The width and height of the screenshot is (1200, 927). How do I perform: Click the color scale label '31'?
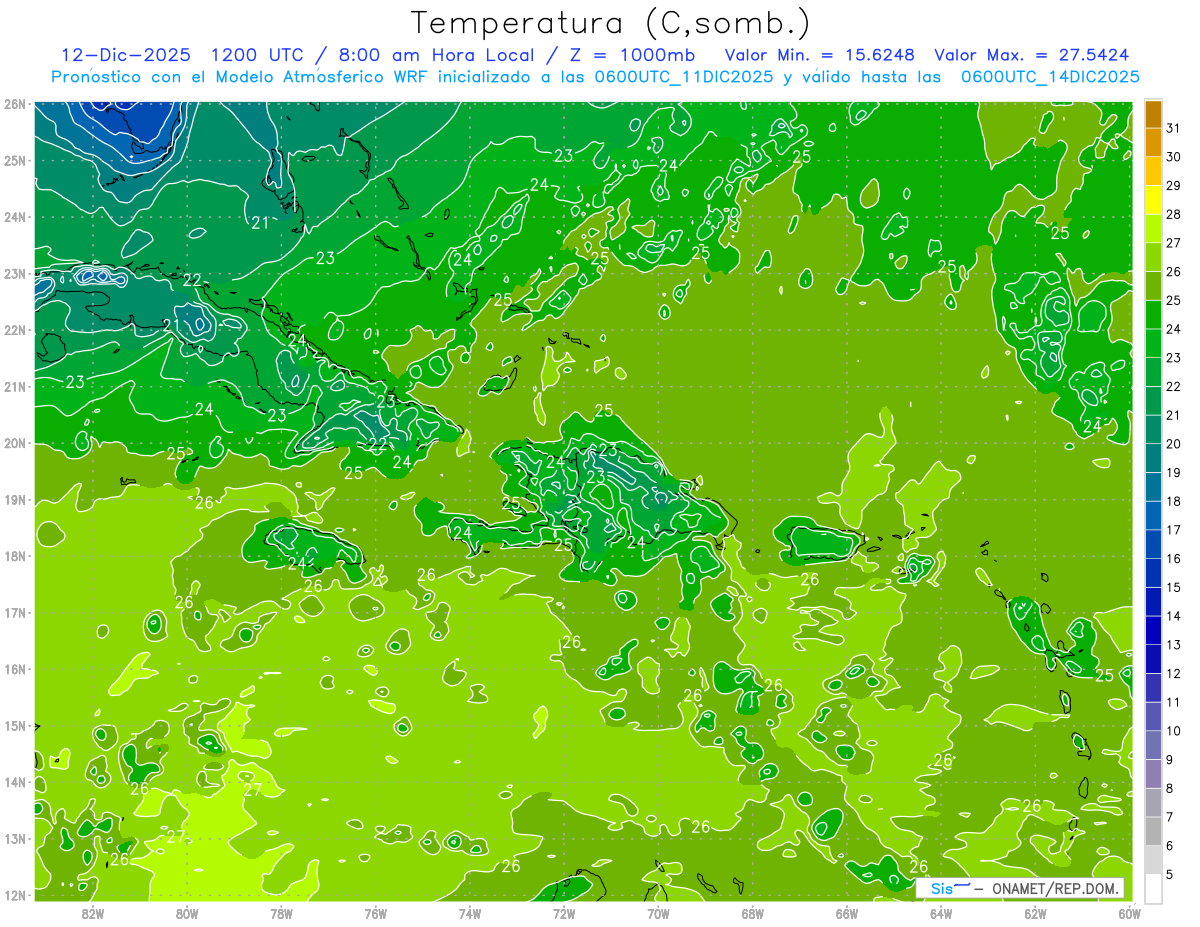click(x=1174, y=127)
